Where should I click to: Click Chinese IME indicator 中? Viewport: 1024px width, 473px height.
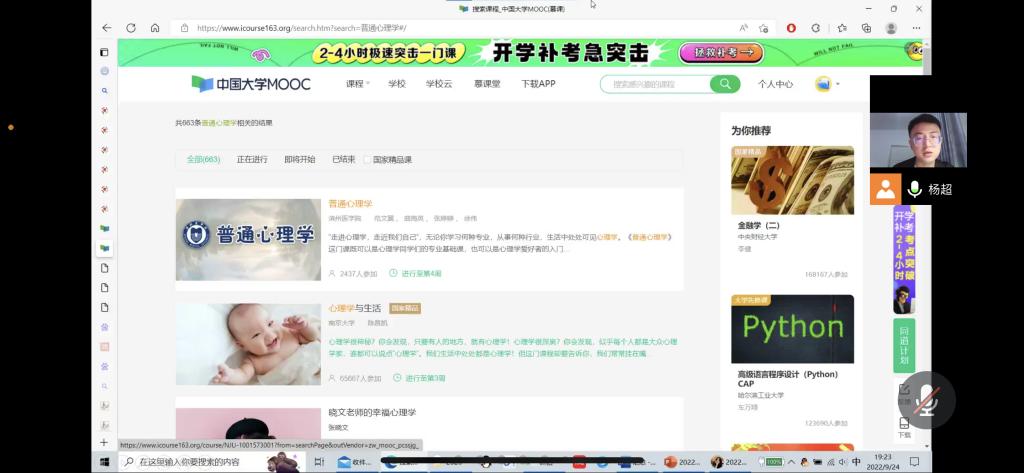coord(856,462)
